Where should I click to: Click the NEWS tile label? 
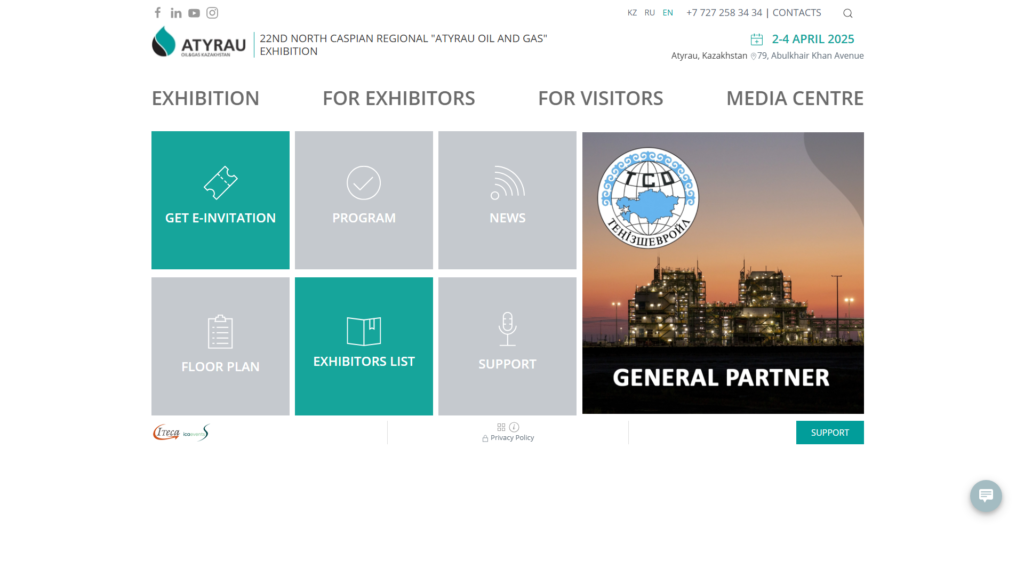tap(507, 218)
